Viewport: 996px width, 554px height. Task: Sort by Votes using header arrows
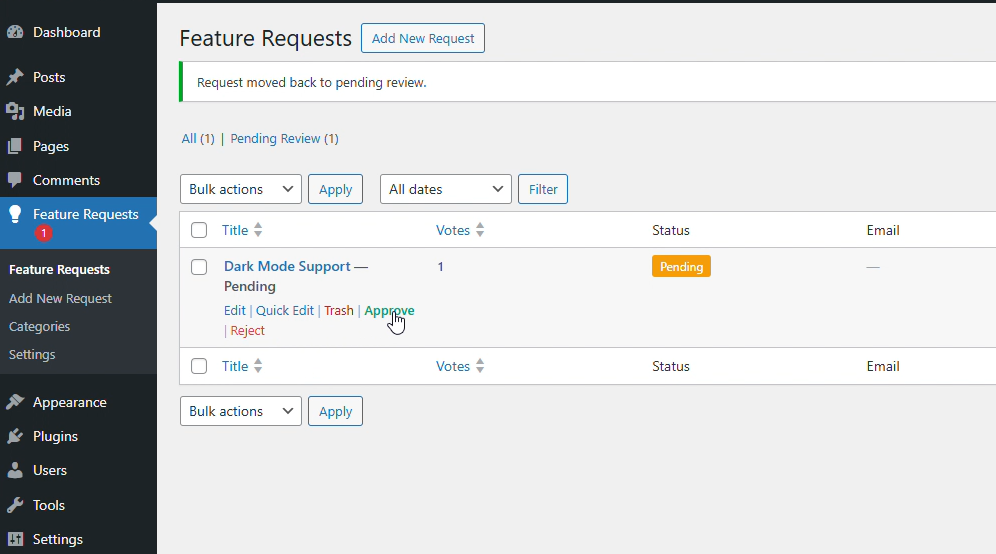pyautogui.click(x=480, y=230)
